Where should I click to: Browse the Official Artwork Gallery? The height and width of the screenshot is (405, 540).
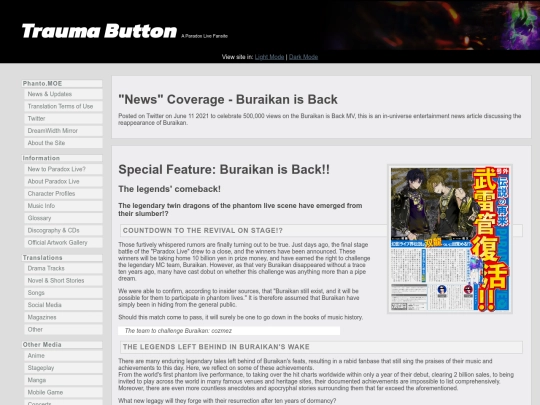63,242
